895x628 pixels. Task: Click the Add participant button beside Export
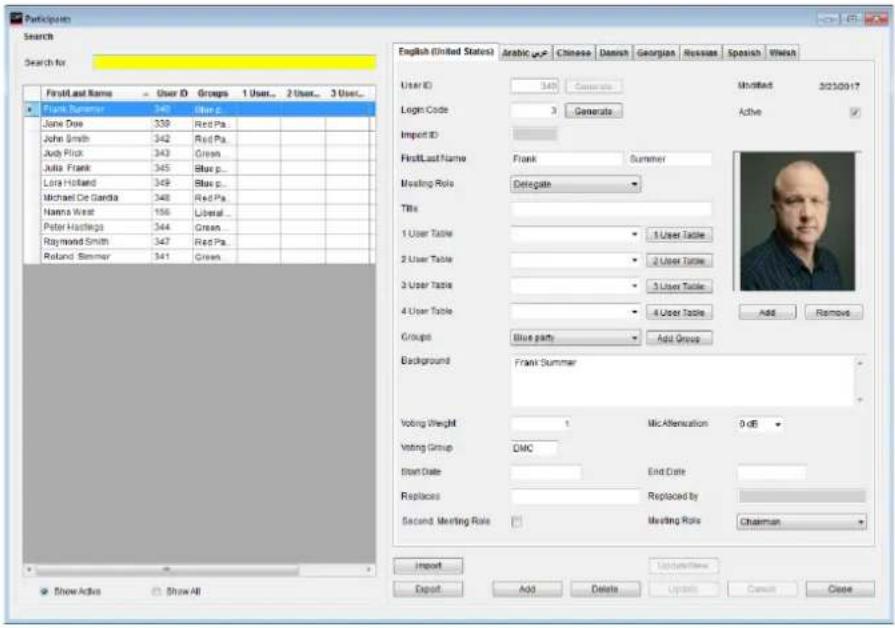pos(527,589)
